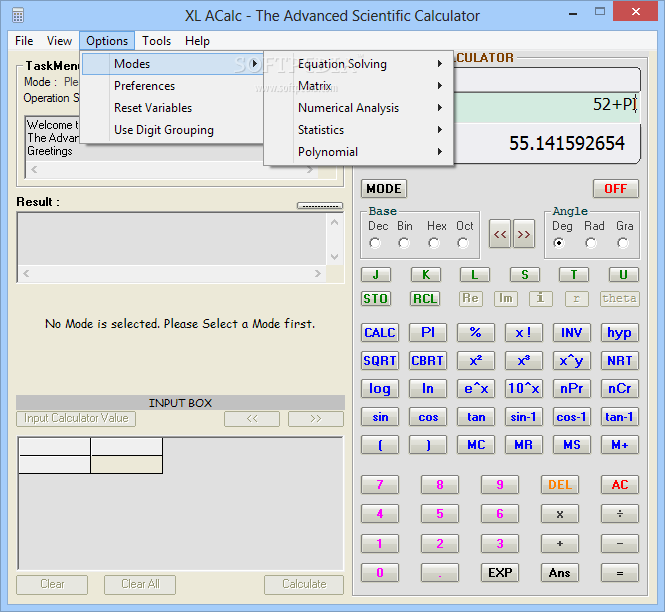Viewport: 665px width, 612px height.
Task: Click the cursor move left << button
Action: click(500, 234)
